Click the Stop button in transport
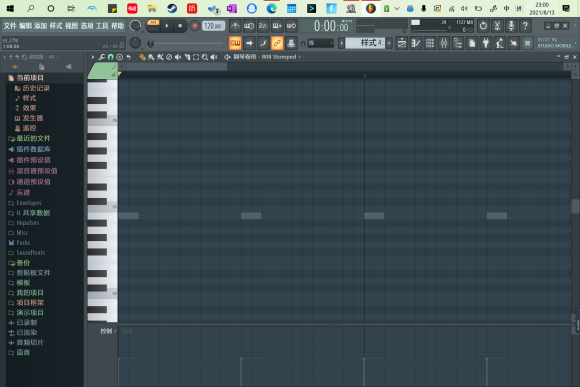This screenshot has height=387, width=580. 180,26
